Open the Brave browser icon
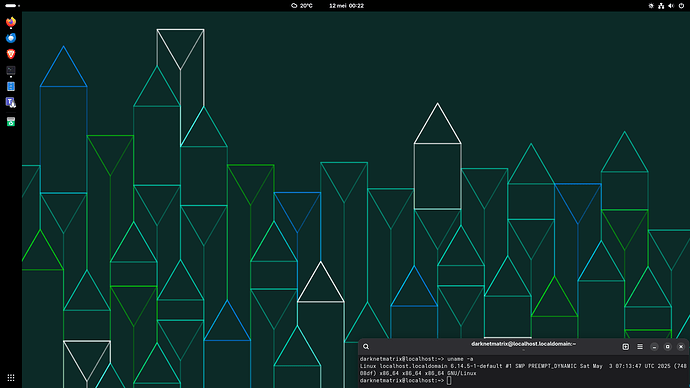690x388 pixels. pyautogui.click(x=11, y=54)
